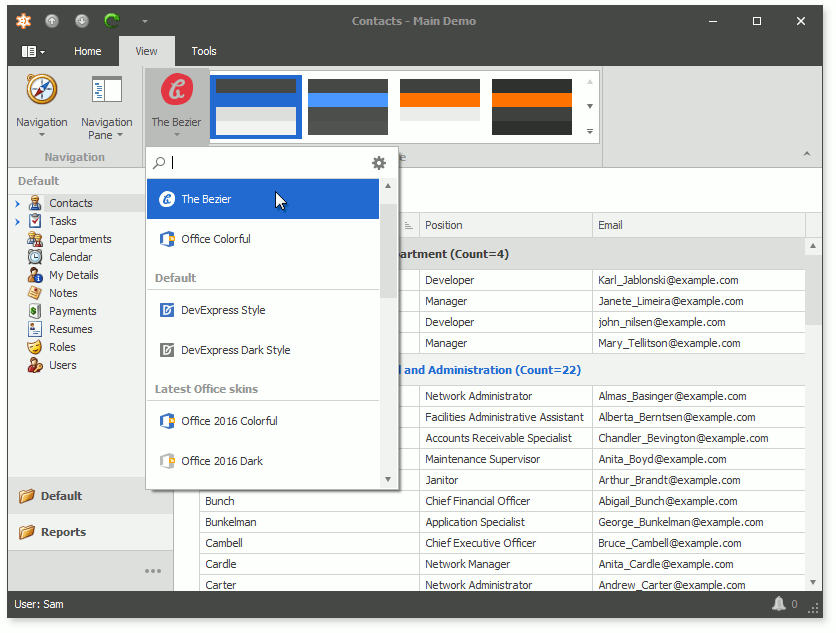Open the Default navigation group
836x633 pixels.
click(91, 496)
